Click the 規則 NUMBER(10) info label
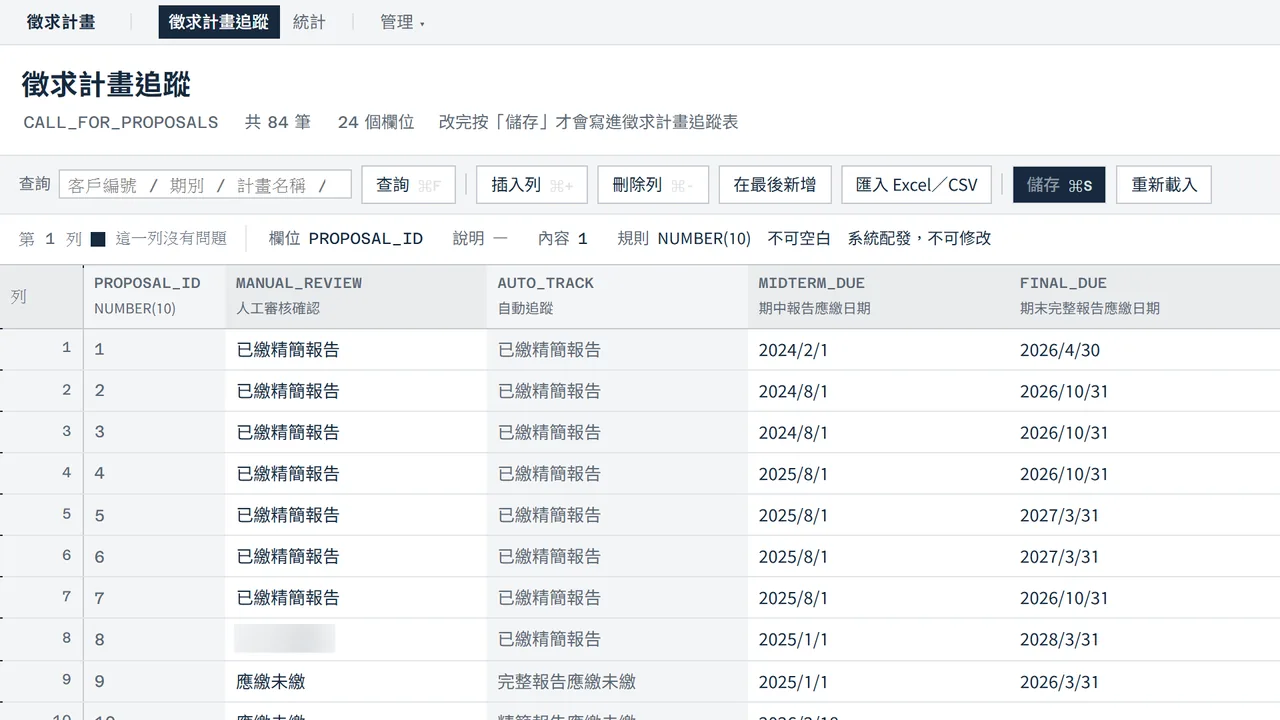The width and height of the screenshot is (1280, 720). coord(684,238)
